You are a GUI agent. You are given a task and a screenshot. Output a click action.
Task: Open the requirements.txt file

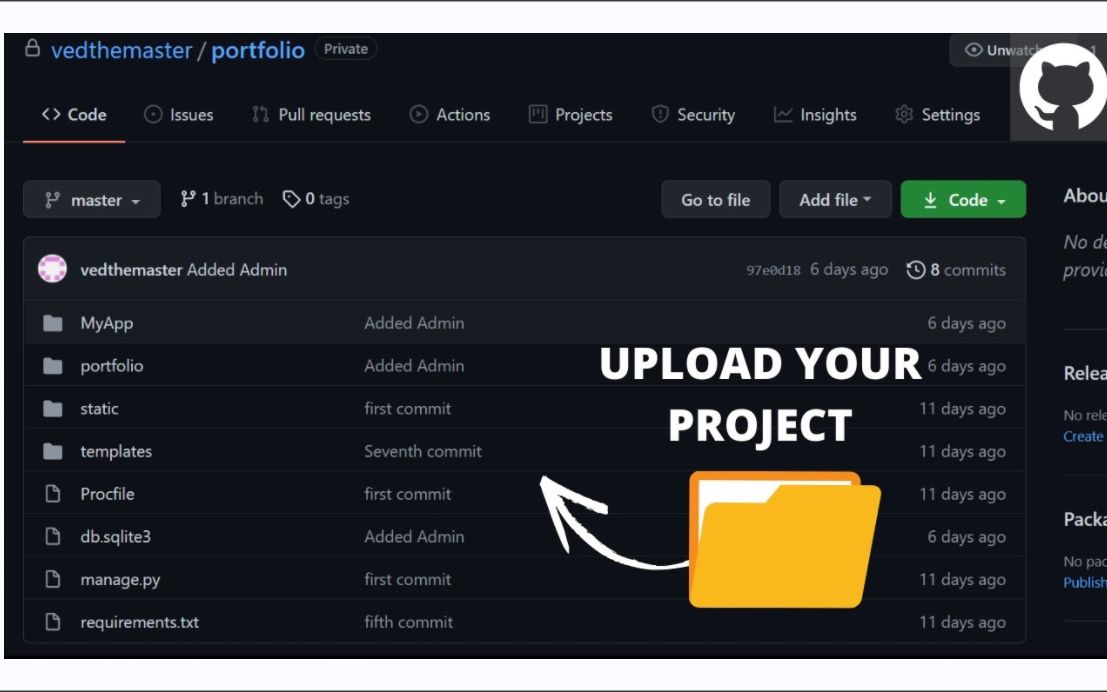pos(140,622)
